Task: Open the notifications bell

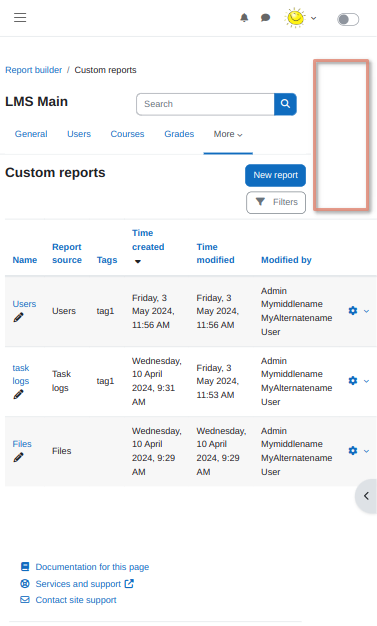Action: [x=244, y=18]
